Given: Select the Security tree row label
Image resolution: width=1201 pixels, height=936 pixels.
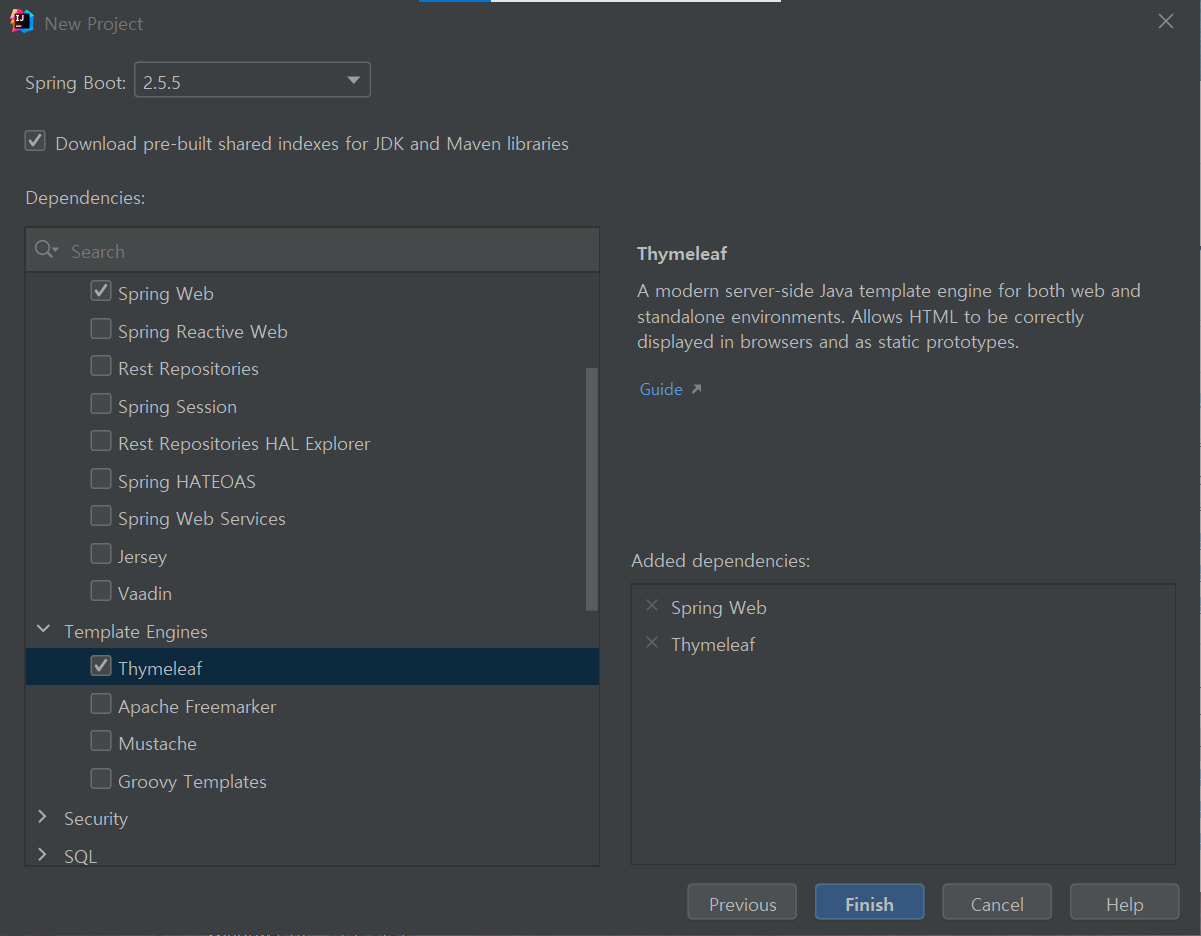Looking at the screenshot, I should point(96,819).
